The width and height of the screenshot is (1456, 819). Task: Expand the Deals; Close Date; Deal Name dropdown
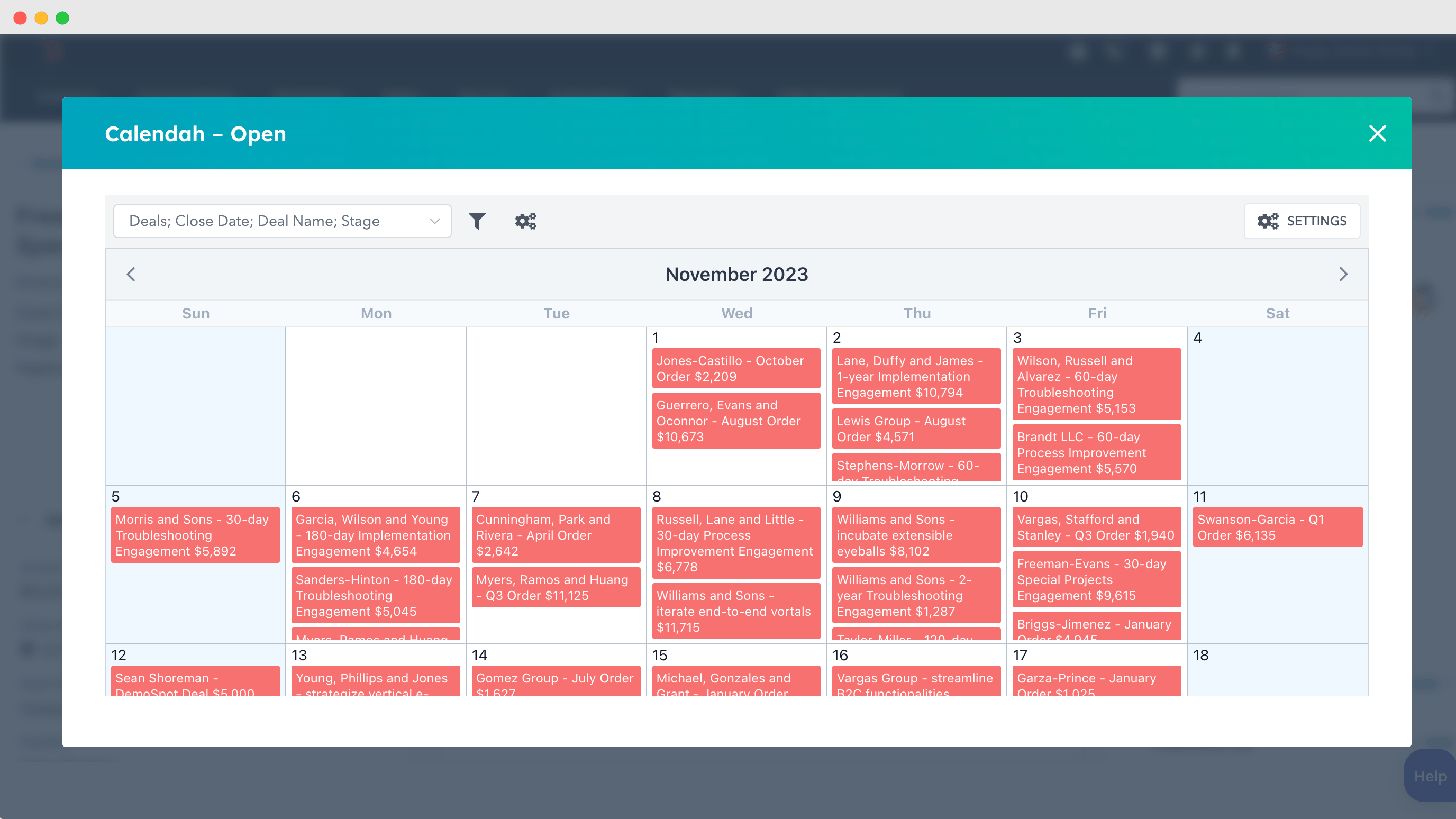(282, 221)
